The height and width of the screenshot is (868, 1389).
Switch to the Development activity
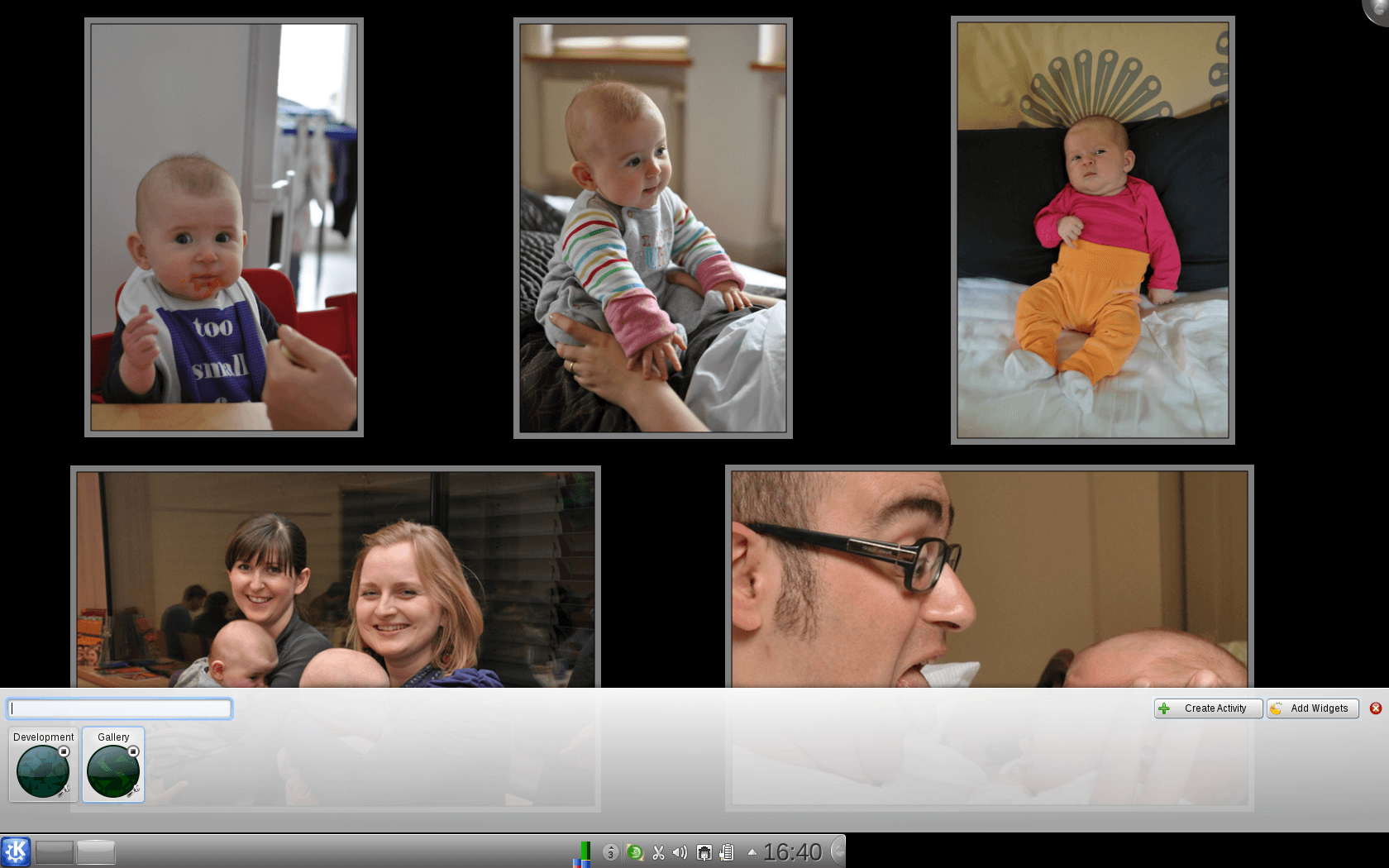(41, 772)
